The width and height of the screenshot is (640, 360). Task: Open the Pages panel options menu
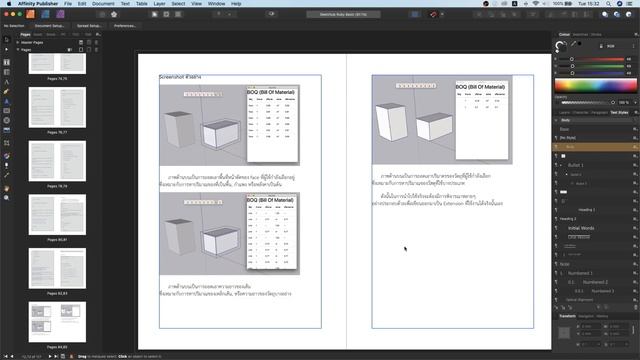pyautogui.click(x=98, y=35)
